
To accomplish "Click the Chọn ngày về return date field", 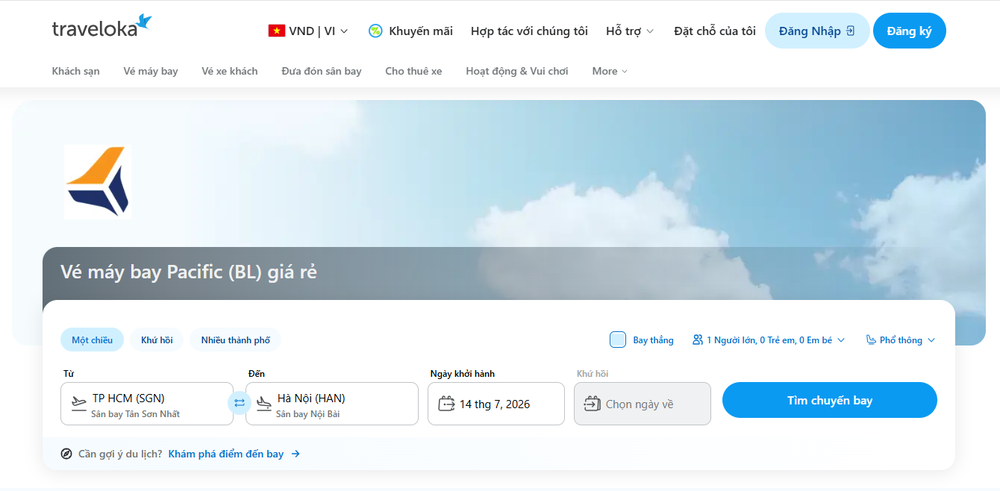I will click(642, 404).
